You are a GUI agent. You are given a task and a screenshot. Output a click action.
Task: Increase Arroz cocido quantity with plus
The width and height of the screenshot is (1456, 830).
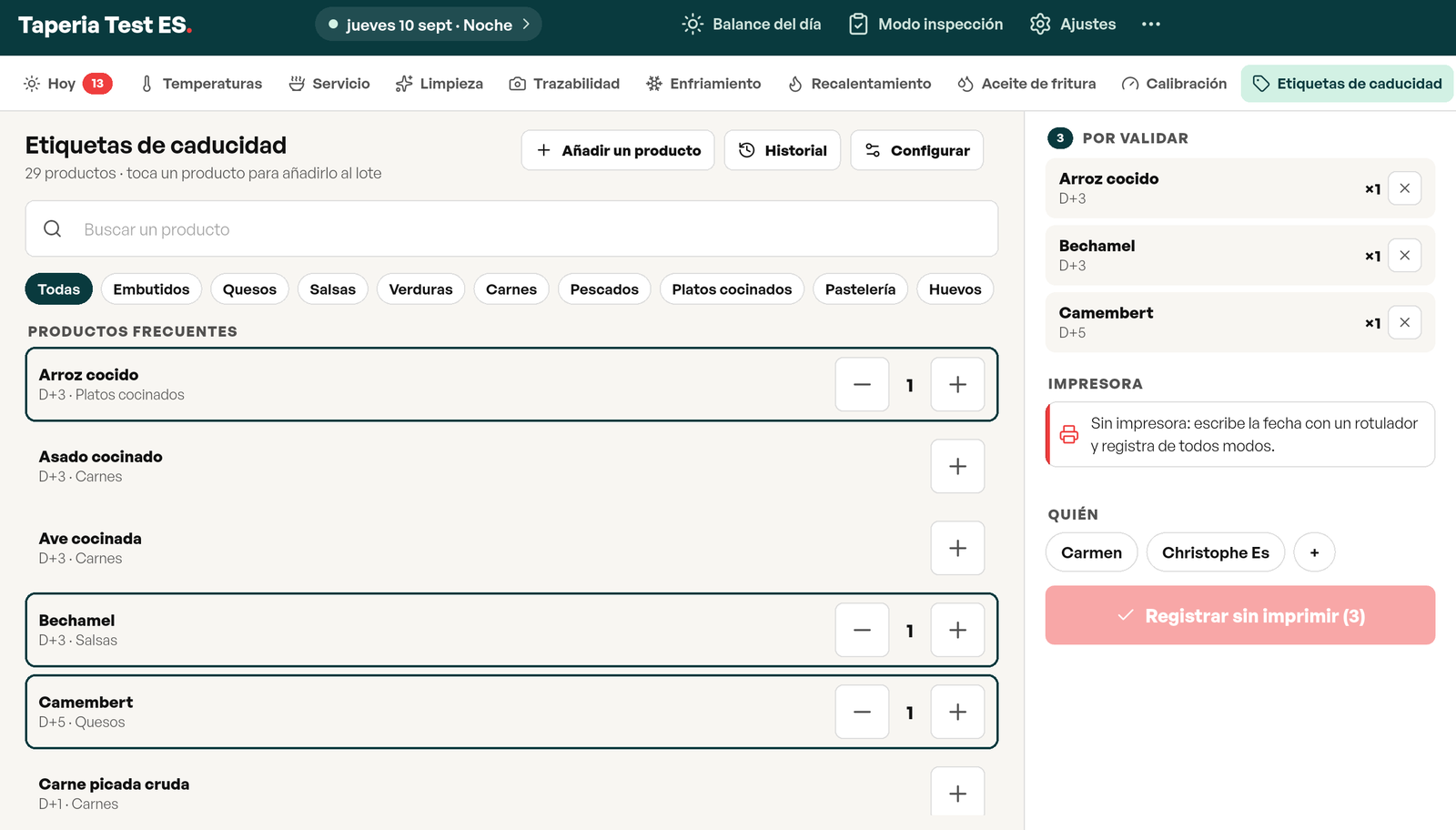pos(957,385)
